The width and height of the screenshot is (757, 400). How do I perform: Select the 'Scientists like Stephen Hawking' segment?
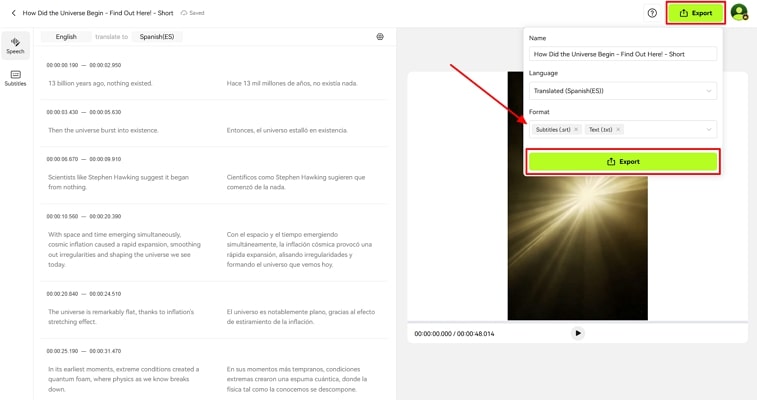pyautogui.click(x=118, y=182)
